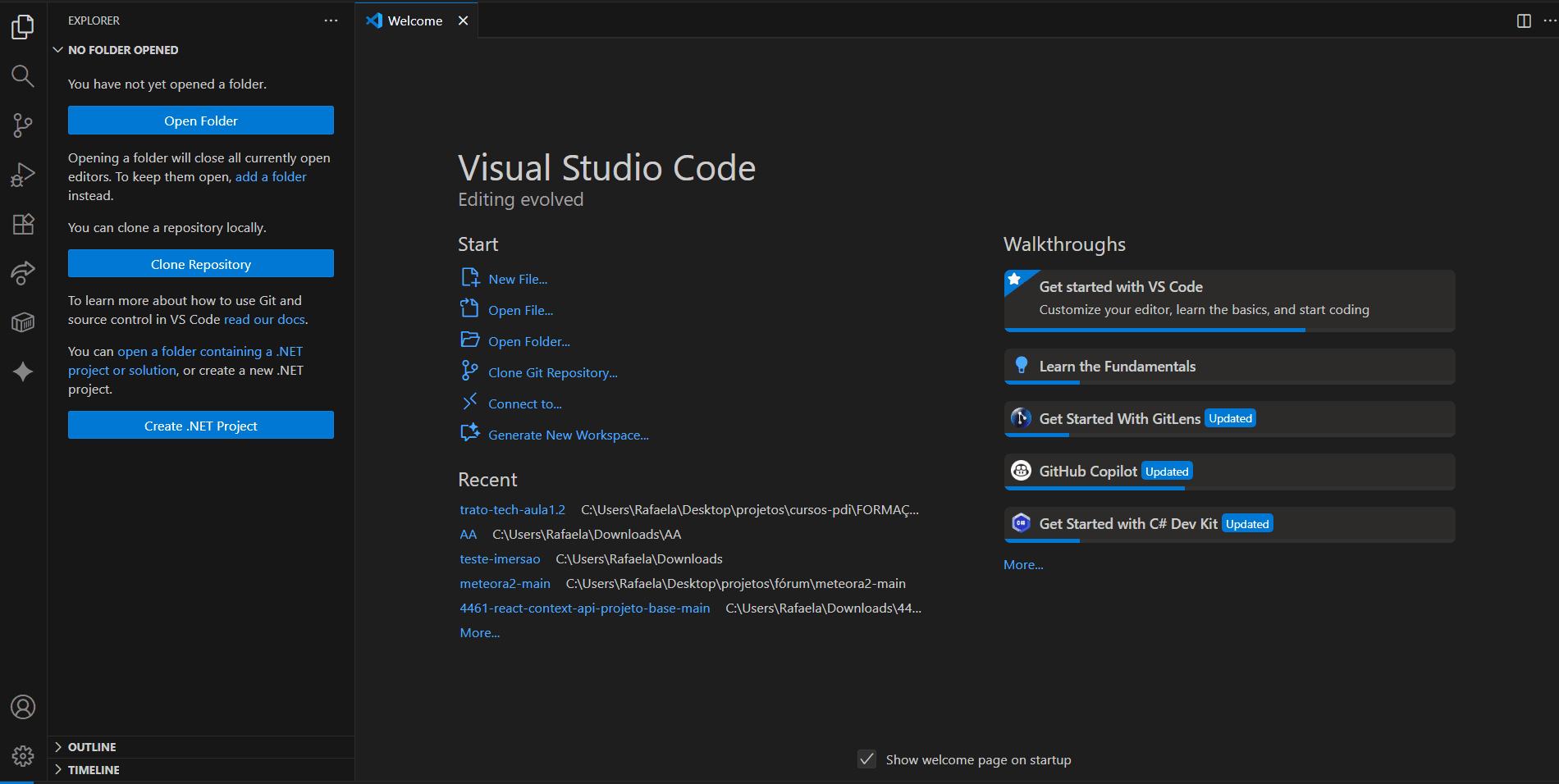Close the Welcome tab
The image size is (1559, 784).
(x=464, y=21)
